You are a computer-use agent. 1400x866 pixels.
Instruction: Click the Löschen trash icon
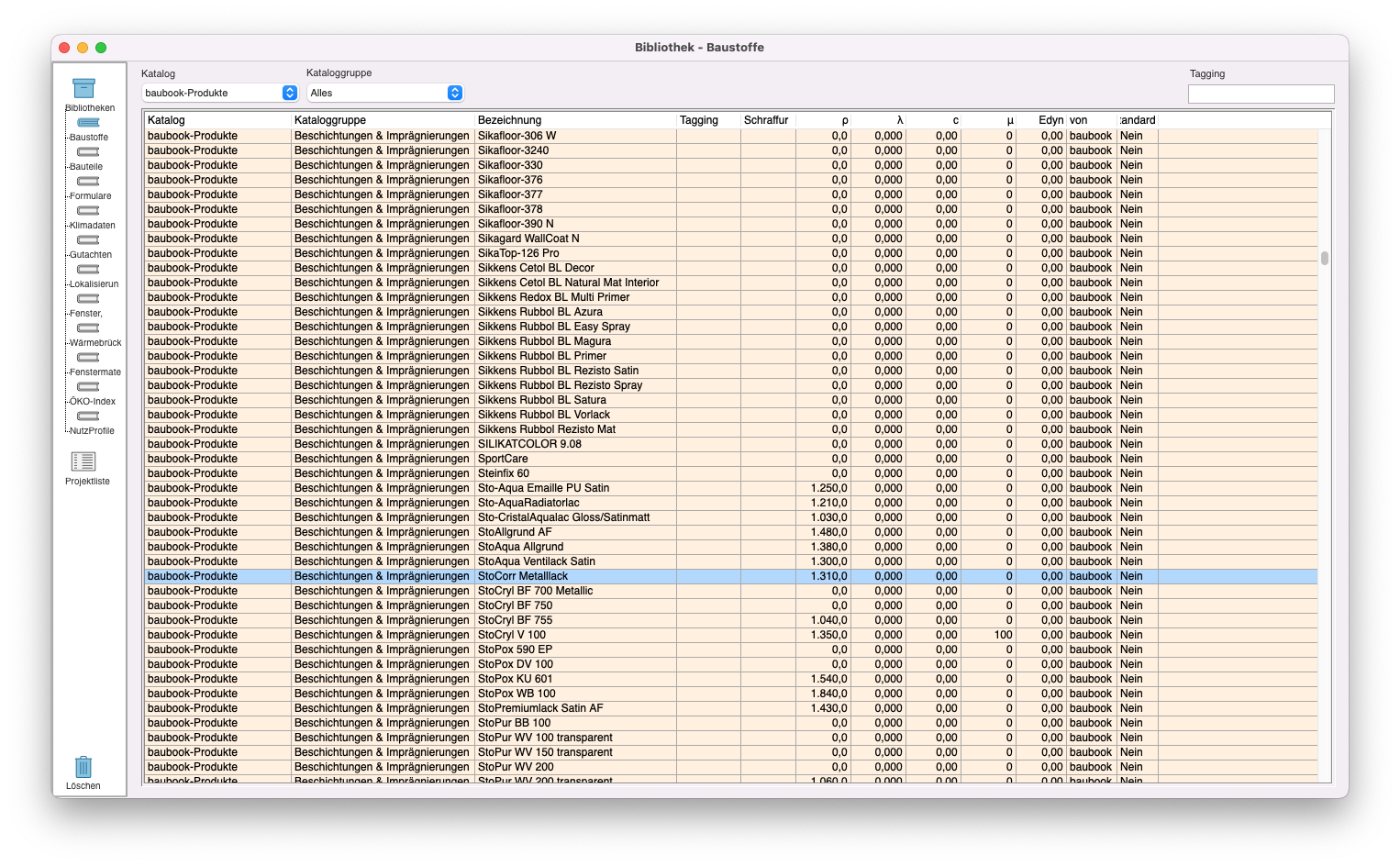point(83,766)
